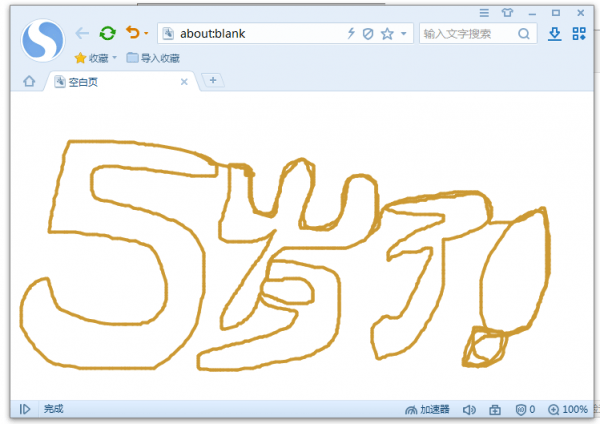Open a new tab with plus button
600x424 pixels.
point(211,80)
